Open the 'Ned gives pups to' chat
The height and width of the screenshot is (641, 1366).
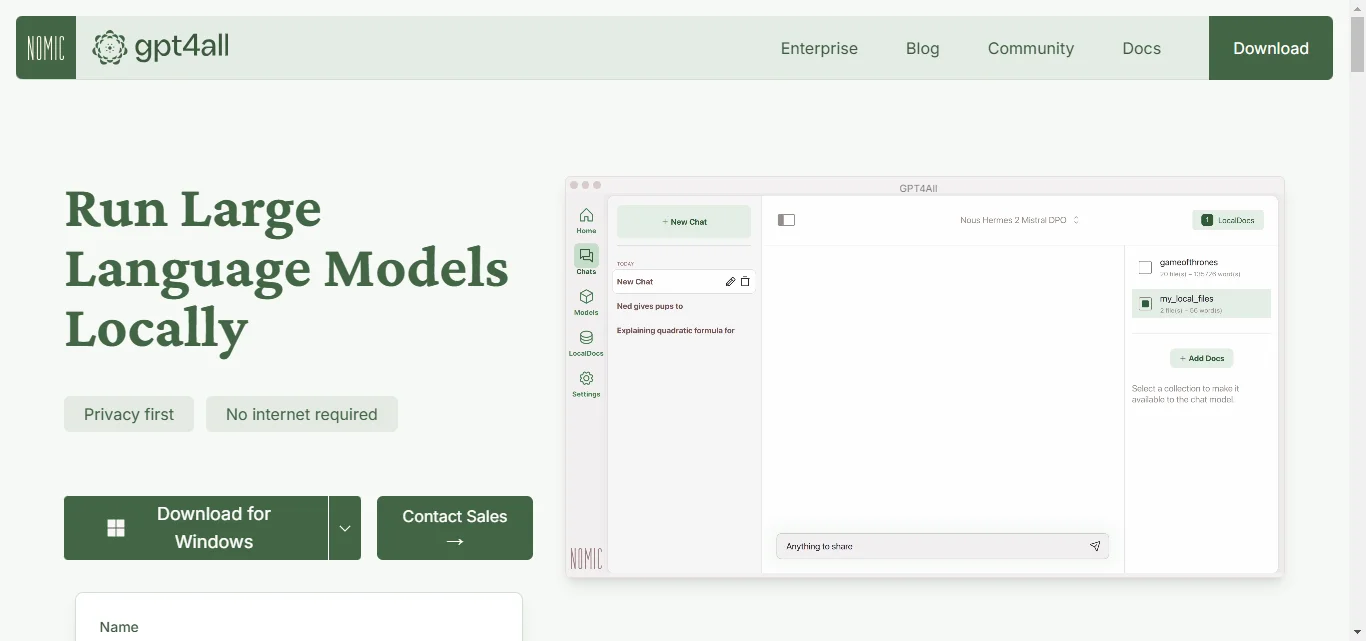pyautogui.click(x=650, y=306)
